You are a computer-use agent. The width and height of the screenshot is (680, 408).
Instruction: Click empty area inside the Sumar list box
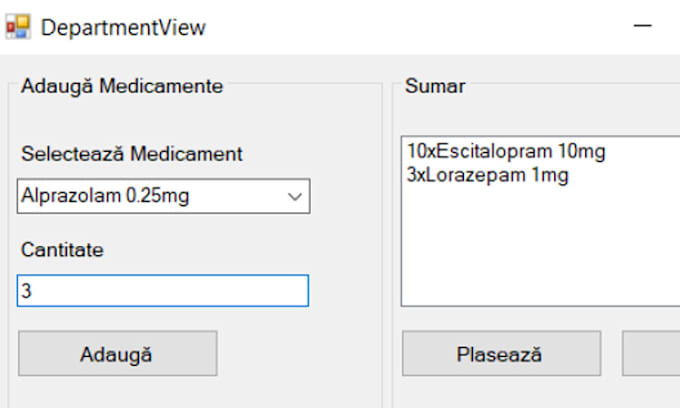540,247
